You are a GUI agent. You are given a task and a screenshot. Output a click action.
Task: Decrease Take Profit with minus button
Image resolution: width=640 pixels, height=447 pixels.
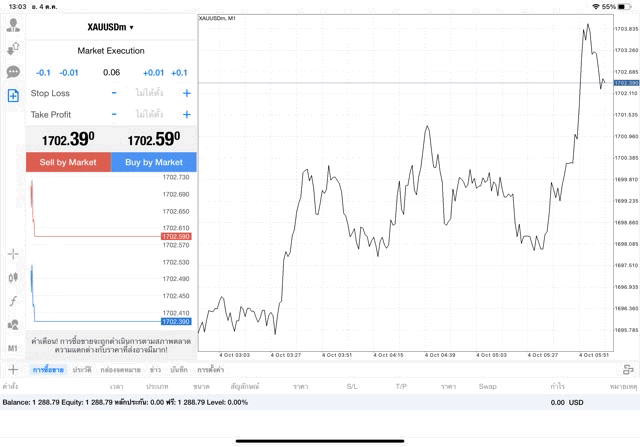click(114, 115)
